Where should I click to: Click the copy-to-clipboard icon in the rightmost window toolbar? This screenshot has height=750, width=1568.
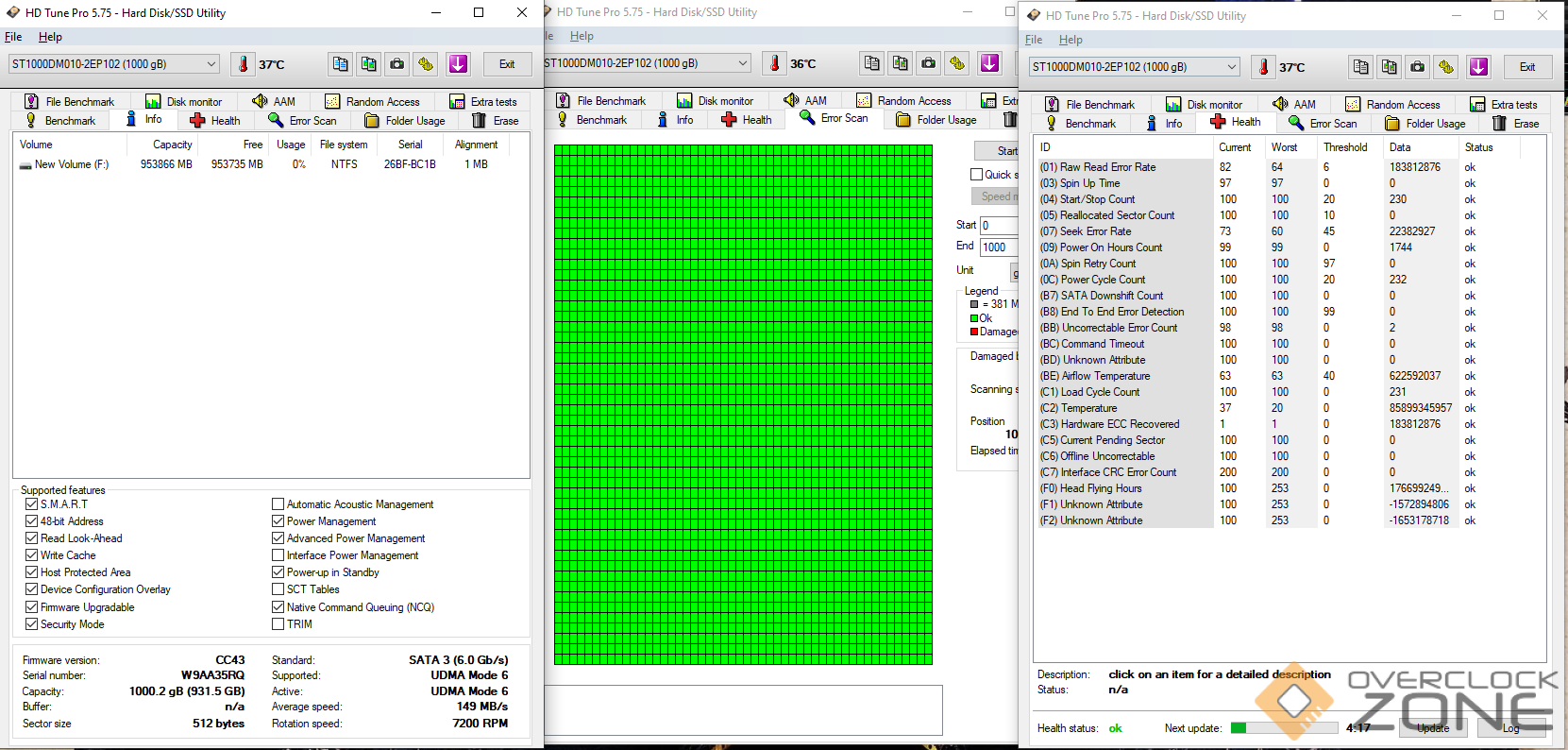[x=1360, y=67]
